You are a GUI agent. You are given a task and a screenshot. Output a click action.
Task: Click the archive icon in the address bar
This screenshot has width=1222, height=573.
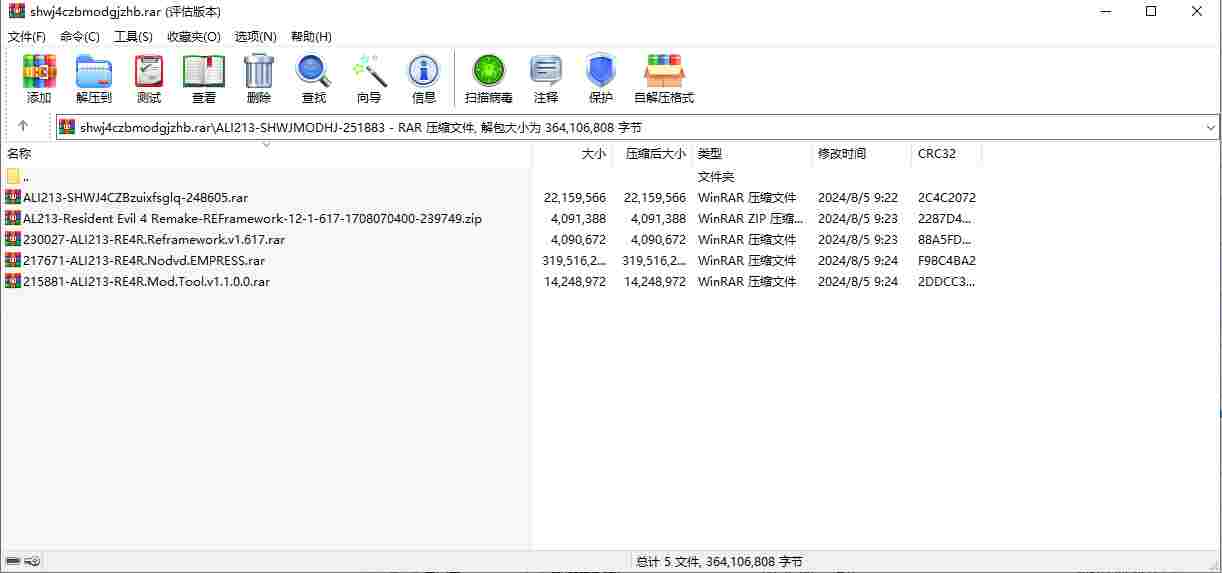(x=67, y=127)
